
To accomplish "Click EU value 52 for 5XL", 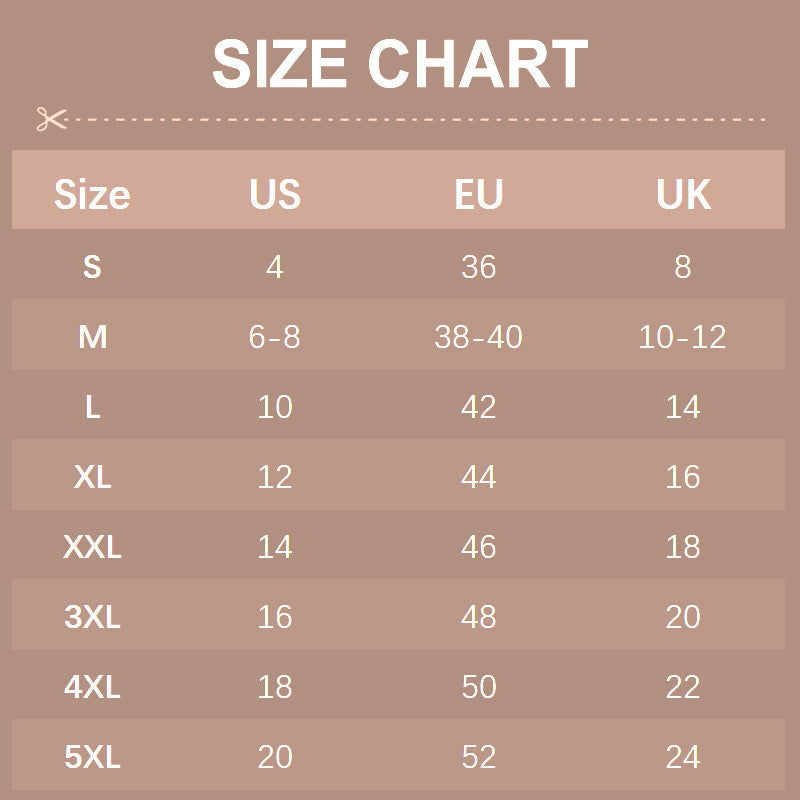I will pos(478,757).
